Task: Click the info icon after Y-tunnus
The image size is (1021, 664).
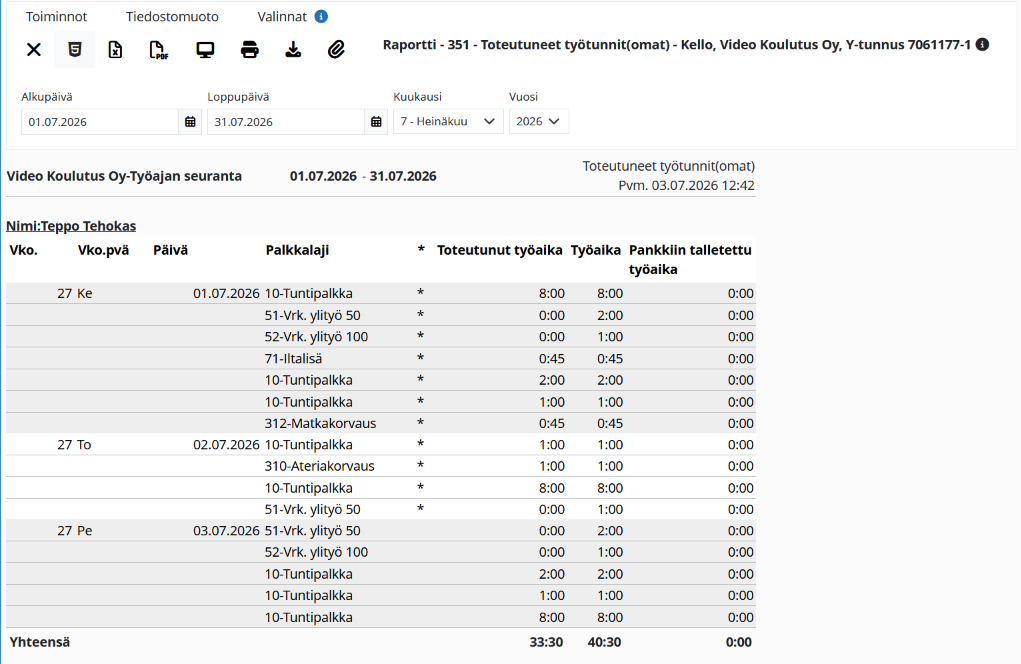Action: 983,44
